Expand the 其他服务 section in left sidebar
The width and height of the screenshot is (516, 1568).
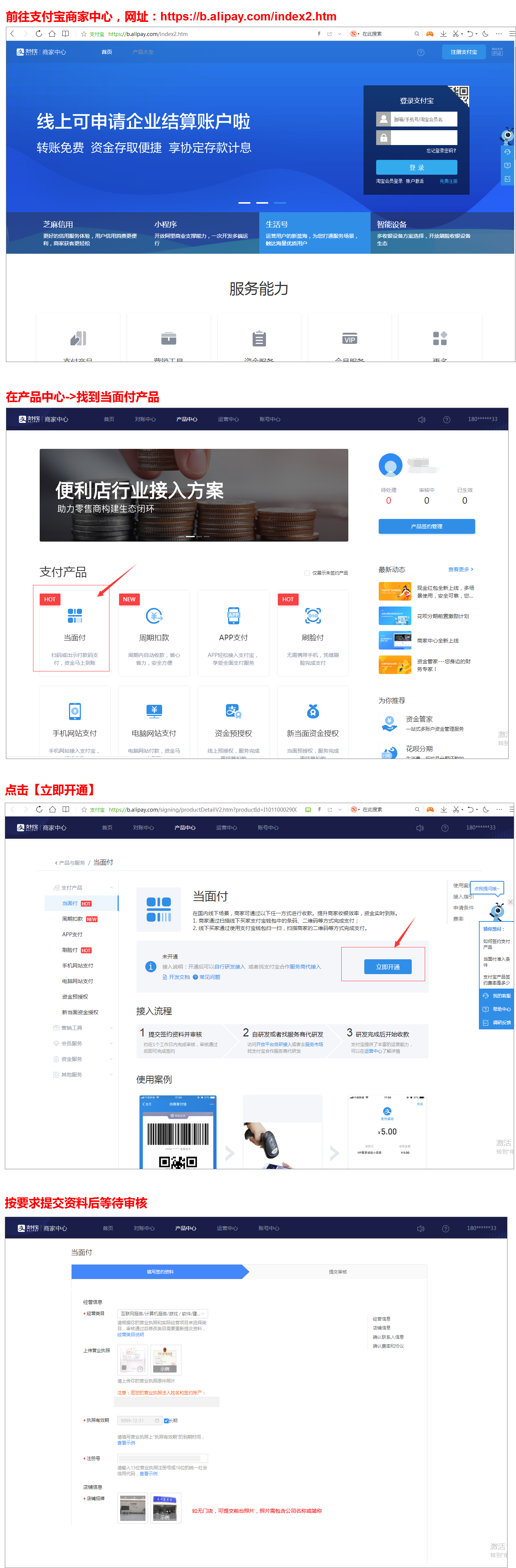(x=111, y=1074)
